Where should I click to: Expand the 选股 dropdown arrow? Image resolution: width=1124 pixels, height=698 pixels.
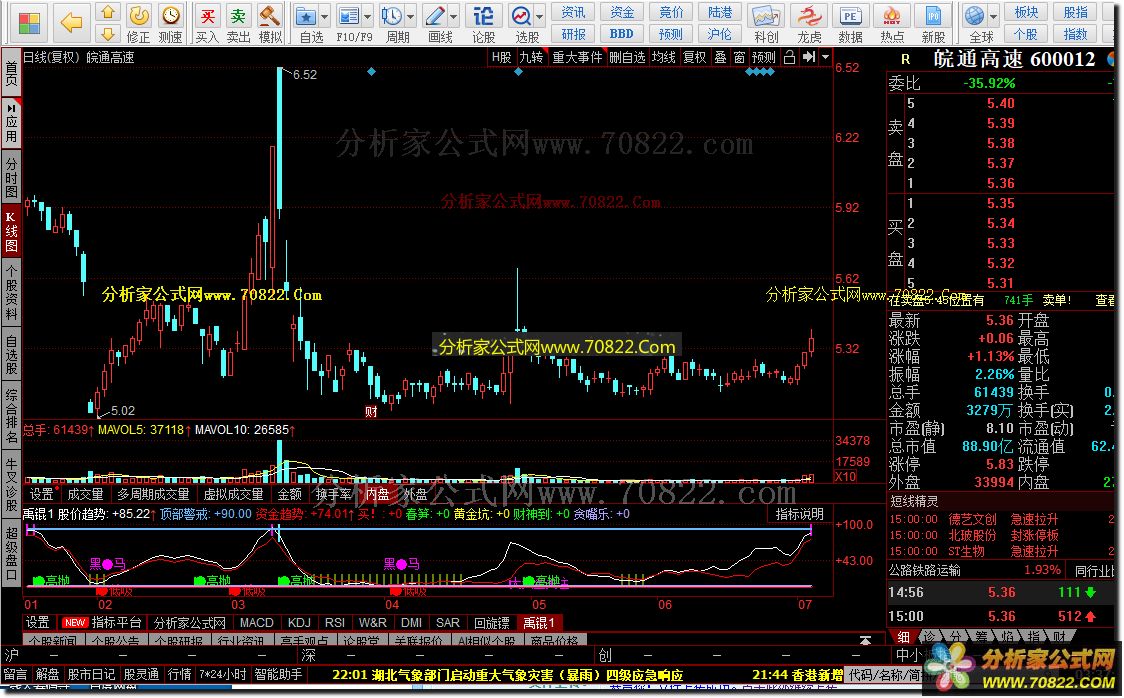[x=540, y=16]
